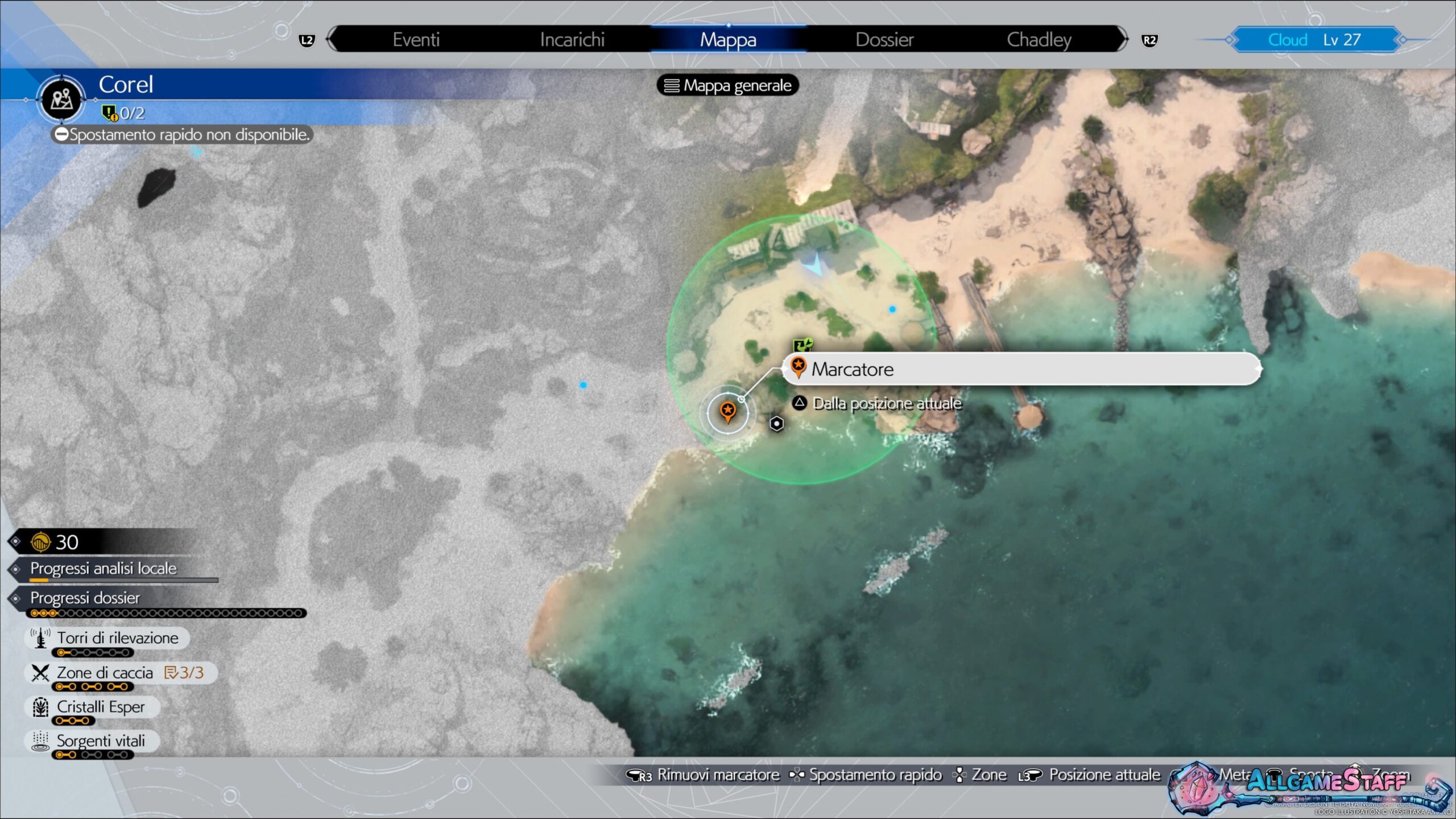Click the blue dot on the beach
The height and width of the screenshot is (819, 1456).
(892, 309)
